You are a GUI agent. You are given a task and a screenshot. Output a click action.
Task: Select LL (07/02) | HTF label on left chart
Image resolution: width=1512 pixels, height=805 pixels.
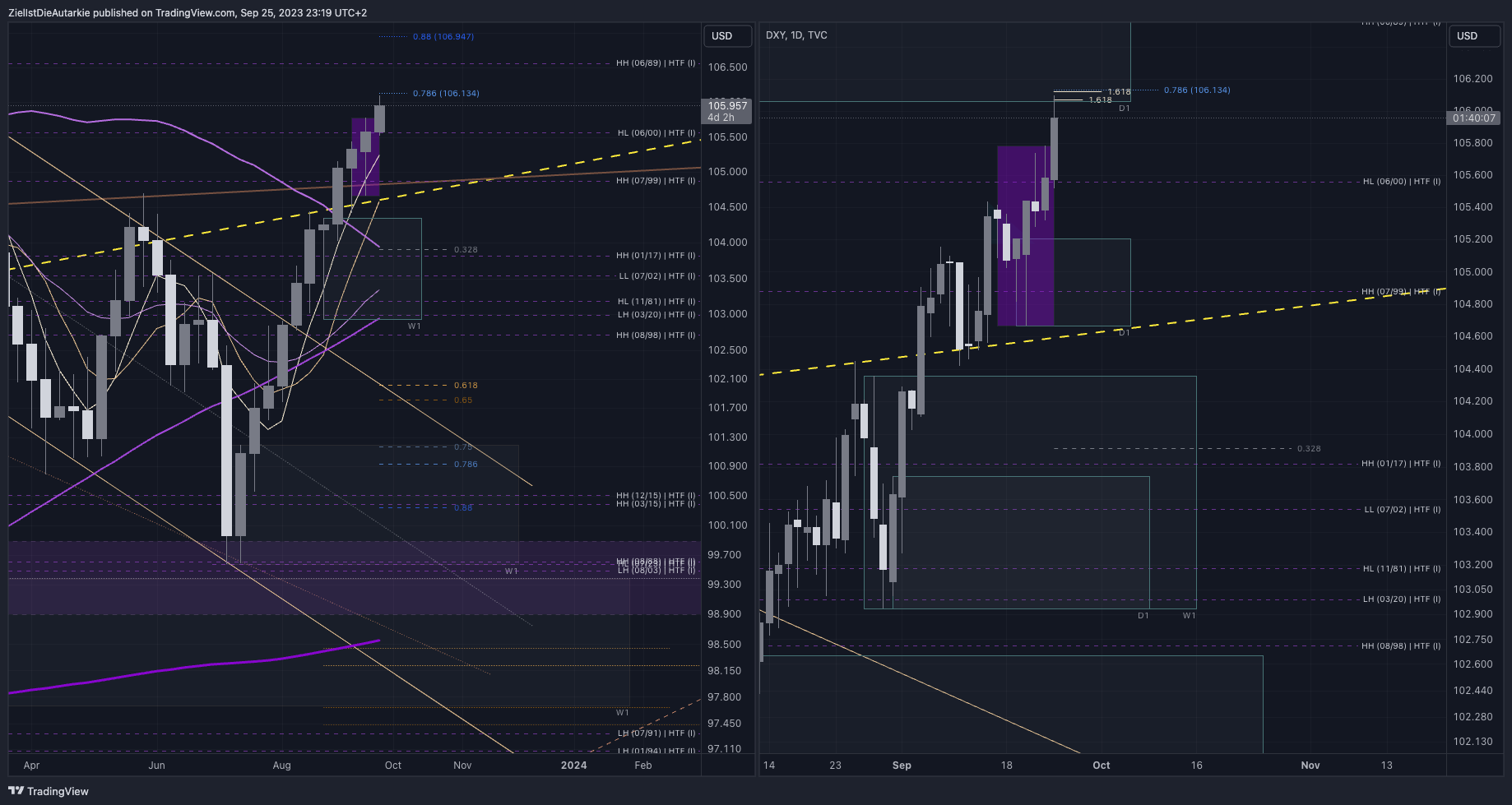tap(657, 276)
